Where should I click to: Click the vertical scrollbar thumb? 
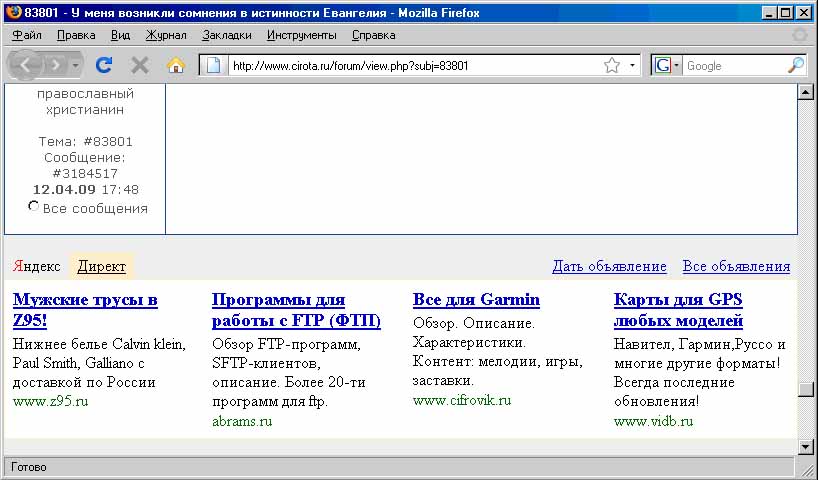pyautogui.click(x=806, y=390)
